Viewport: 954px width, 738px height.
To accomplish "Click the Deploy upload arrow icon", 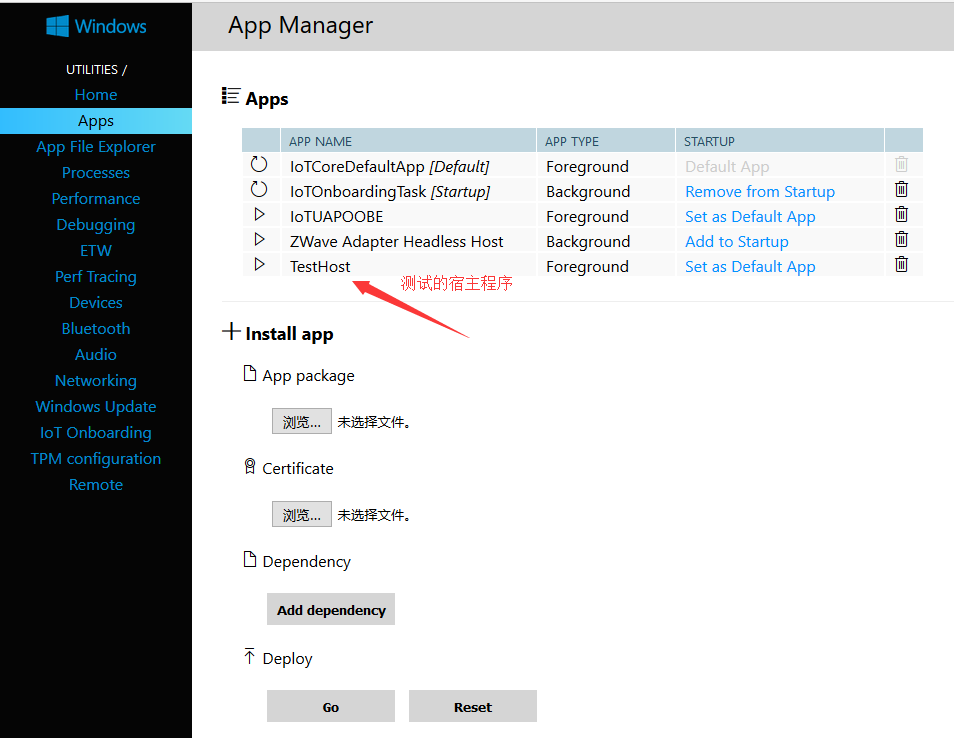I will click(x=249, y=656).
